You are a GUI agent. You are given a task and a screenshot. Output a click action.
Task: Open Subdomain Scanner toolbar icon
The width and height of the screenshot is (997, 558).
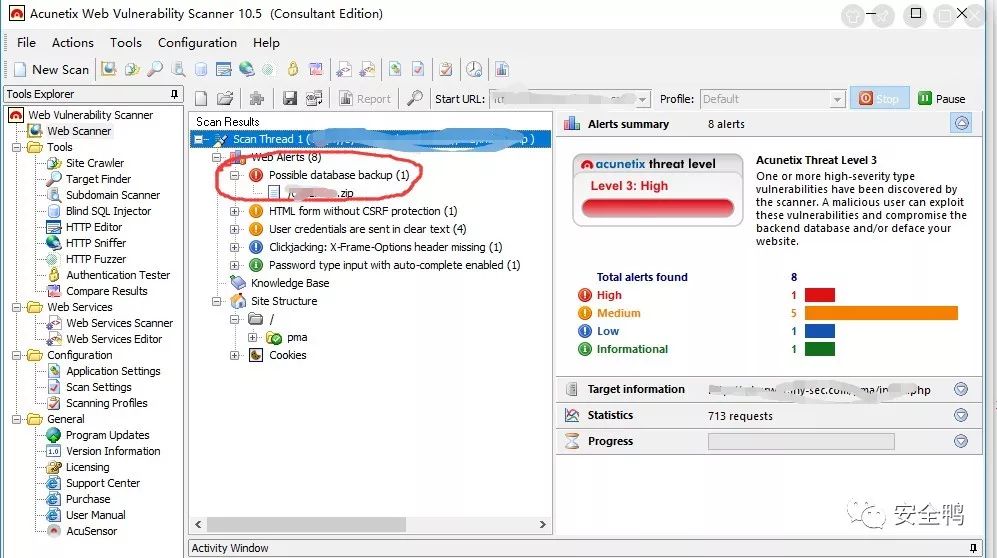[179, 69]
